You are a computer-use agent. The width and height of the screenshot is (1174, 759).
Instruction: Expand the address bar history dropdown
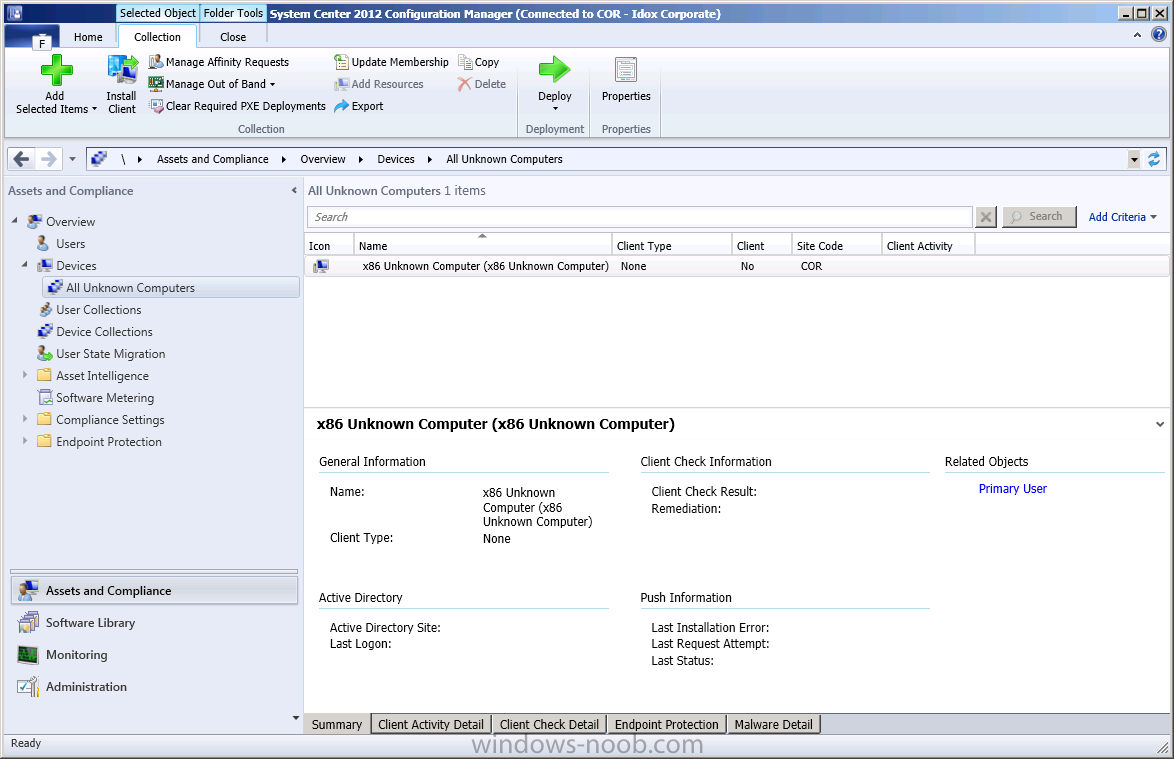[x=1134, y=159]
